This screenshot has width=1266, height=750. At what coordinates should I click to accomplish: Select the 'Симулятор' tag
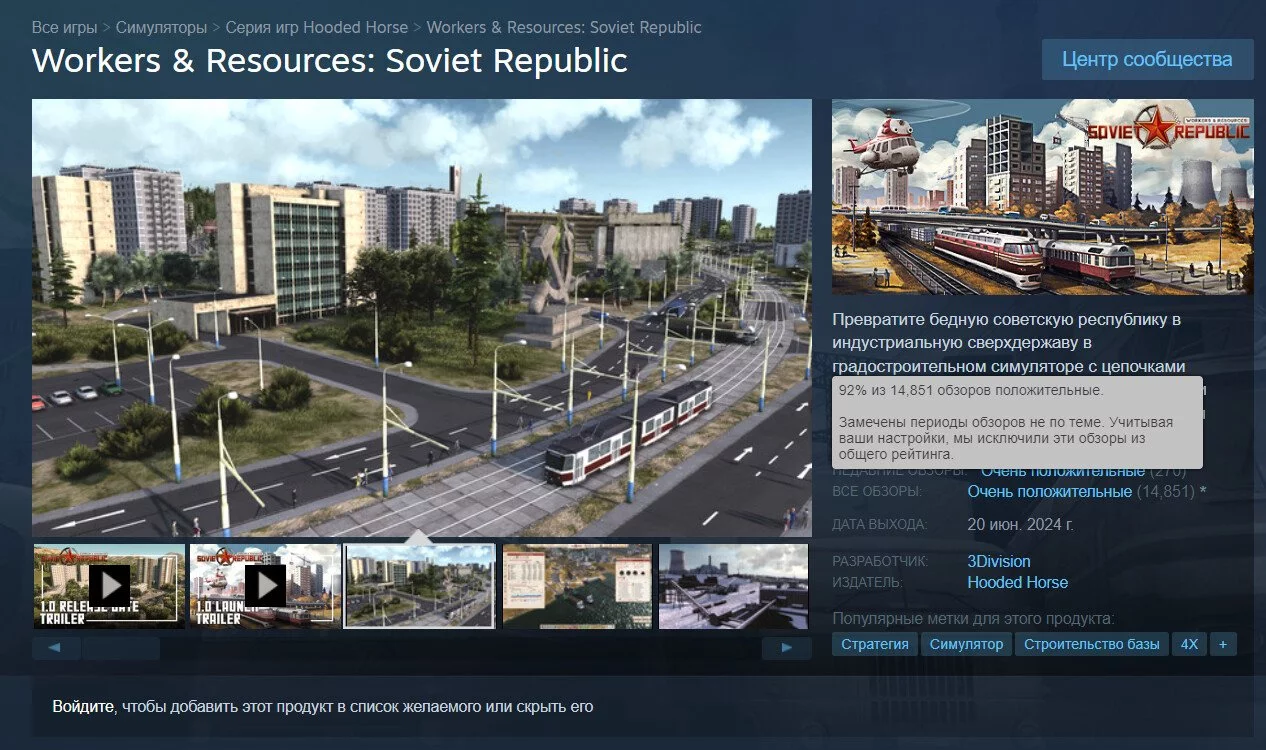pyautogui.click(x=966, y=644)
